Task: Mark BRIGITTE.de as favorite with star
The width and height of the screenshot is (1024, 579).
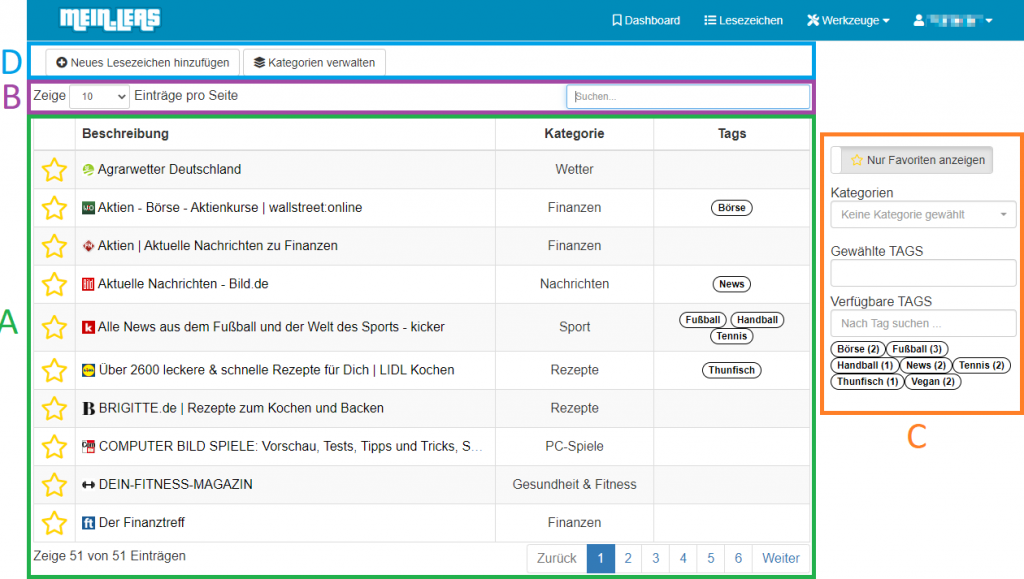Action: click(54, 408)
